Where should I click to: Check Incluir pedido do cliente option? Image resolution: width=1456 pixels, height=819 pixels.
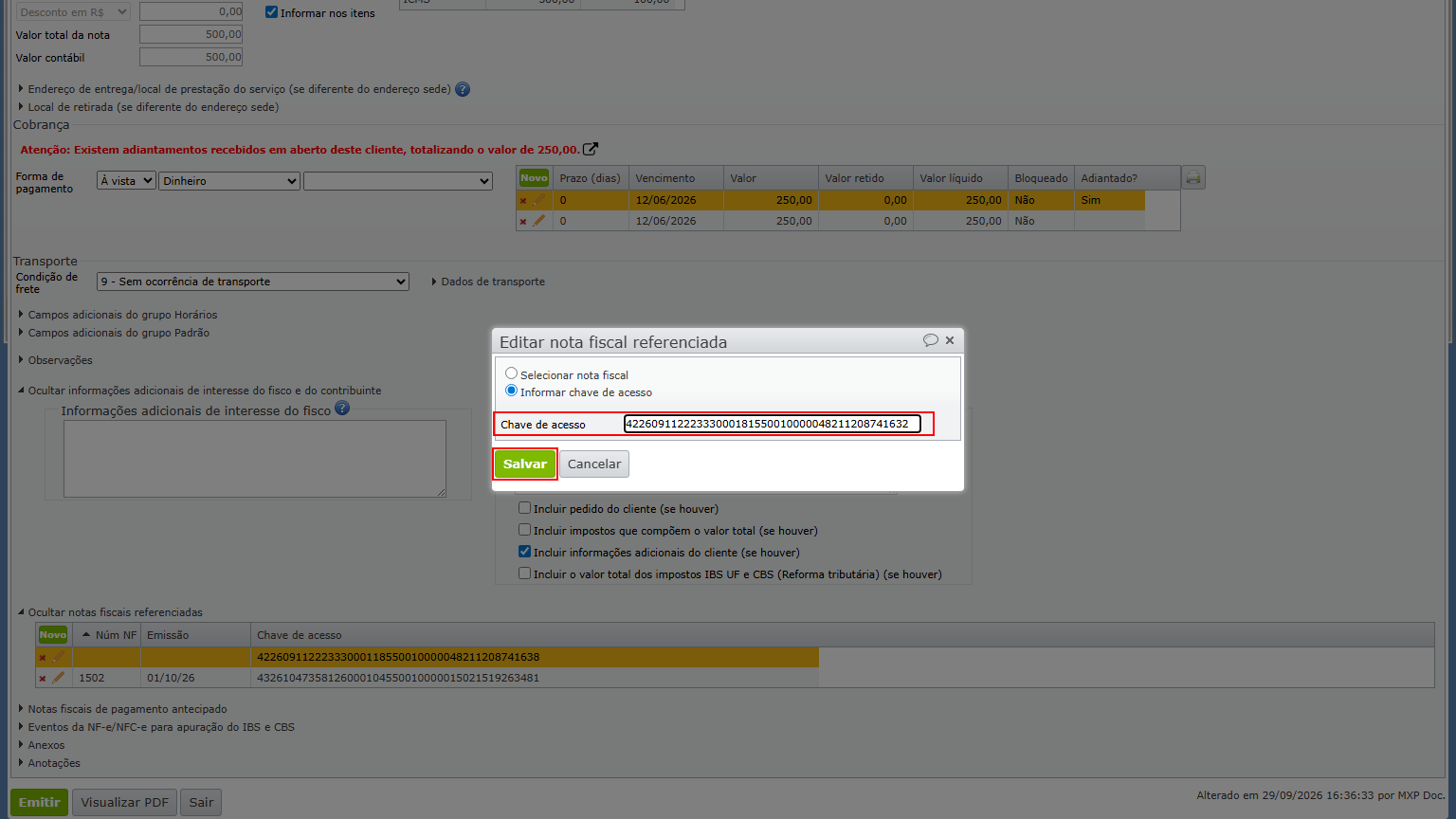pos(524,508)
